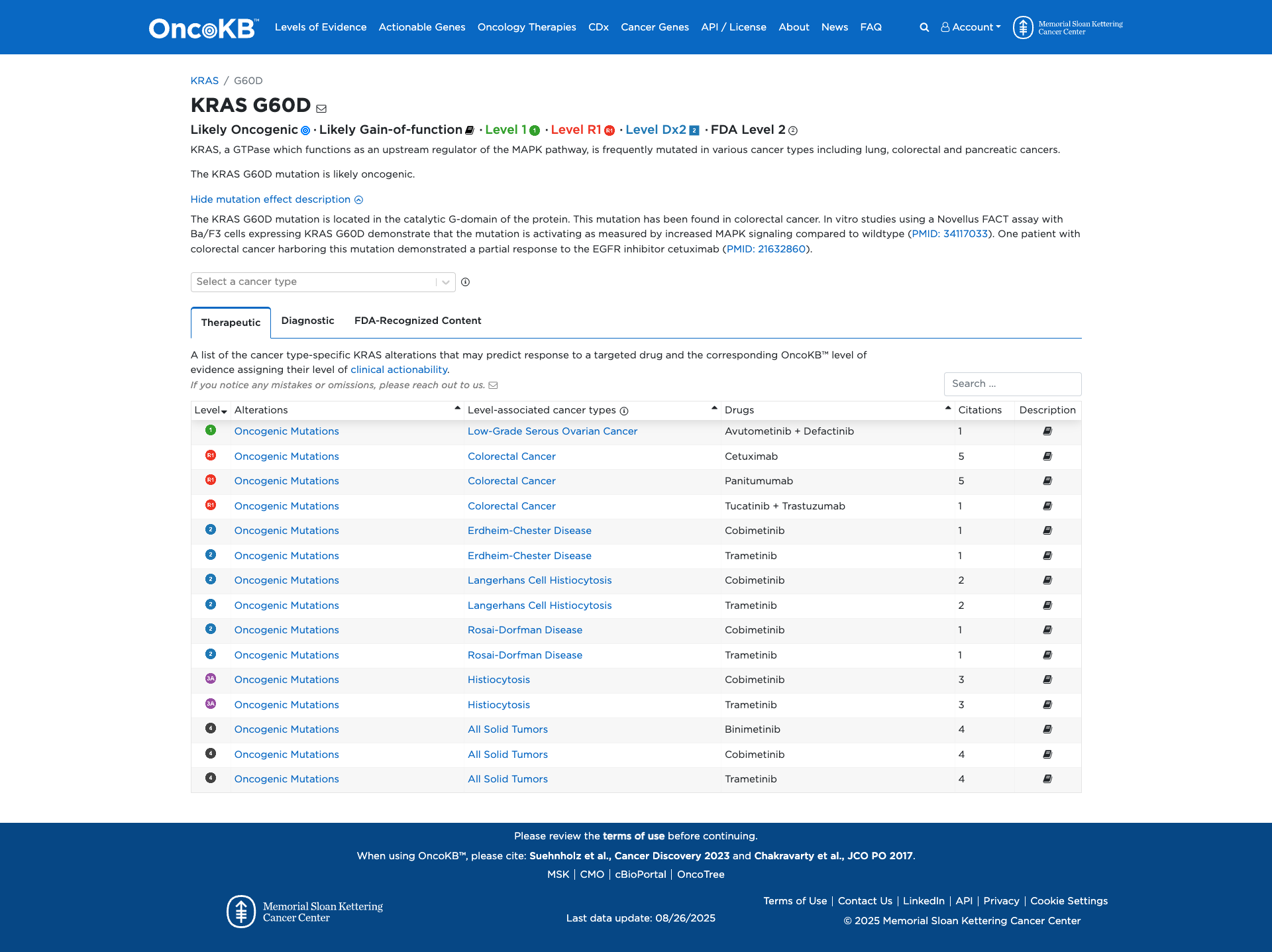The height and width of the screenshot is (952, 1272).
Task: Click the search magnifier icon in navbar
Action: tap(924, 27)
